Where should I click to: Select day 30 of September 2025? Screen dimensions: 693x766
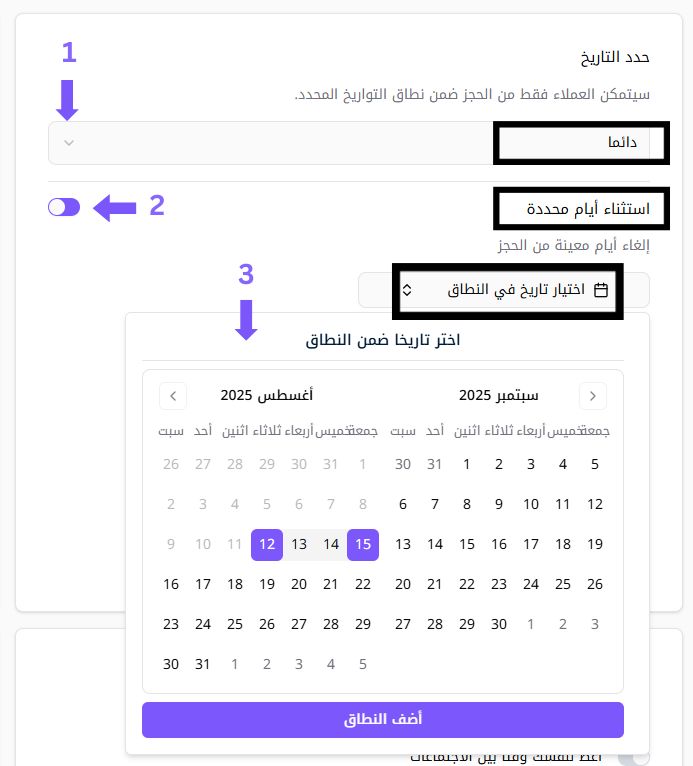pyautogui.click(x=499, y=624)
